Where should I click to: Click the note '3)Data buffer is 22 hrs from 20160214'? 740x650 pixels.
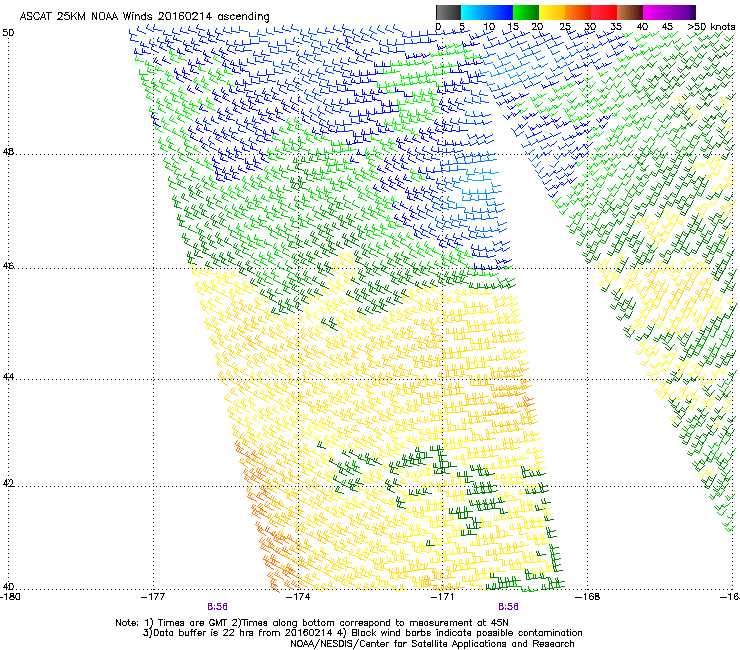pos(239,633)
